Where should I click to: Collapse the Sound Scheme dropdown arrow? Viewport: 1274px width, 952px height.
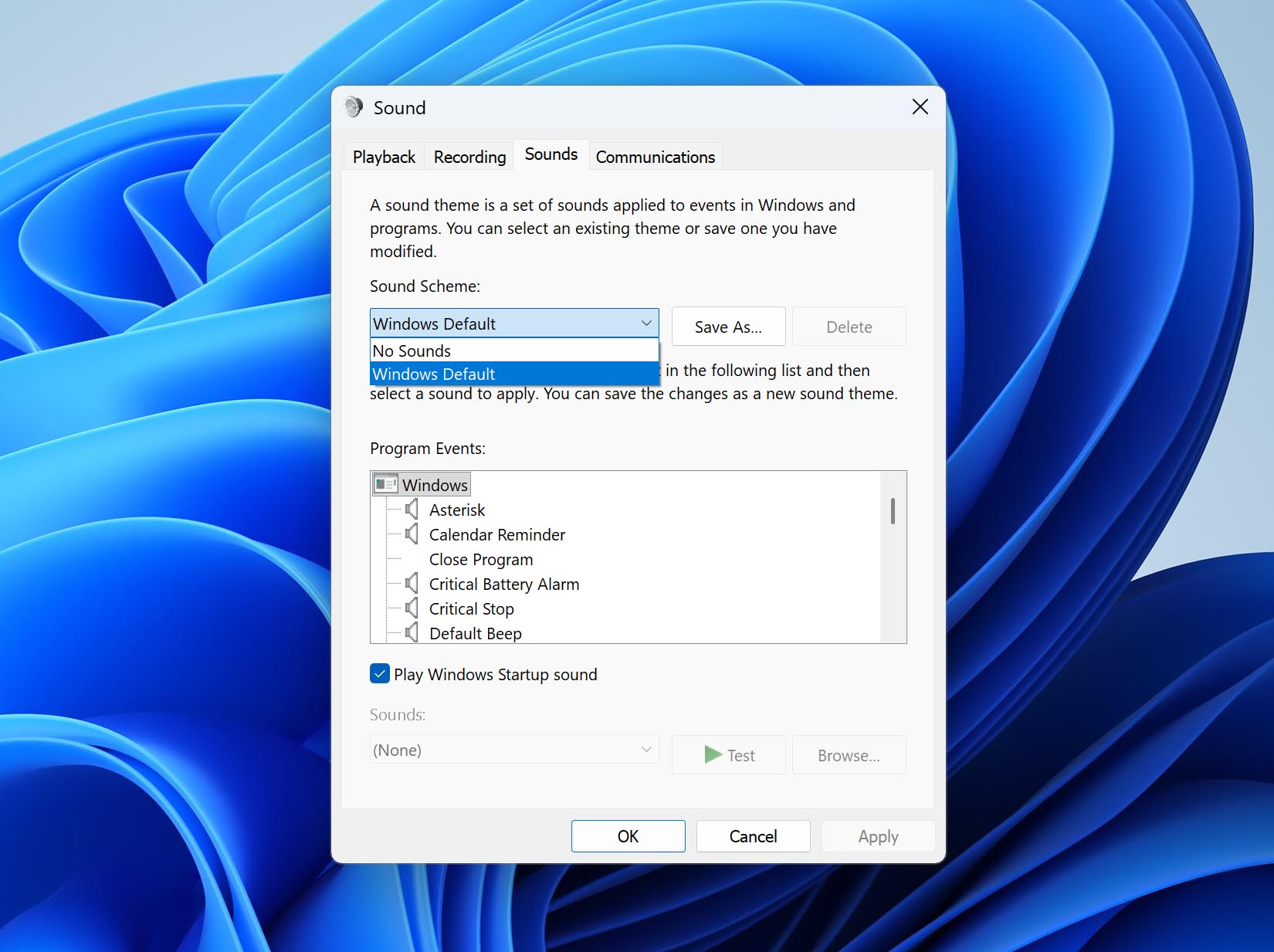pyautogui.click(x=646, y=324)
